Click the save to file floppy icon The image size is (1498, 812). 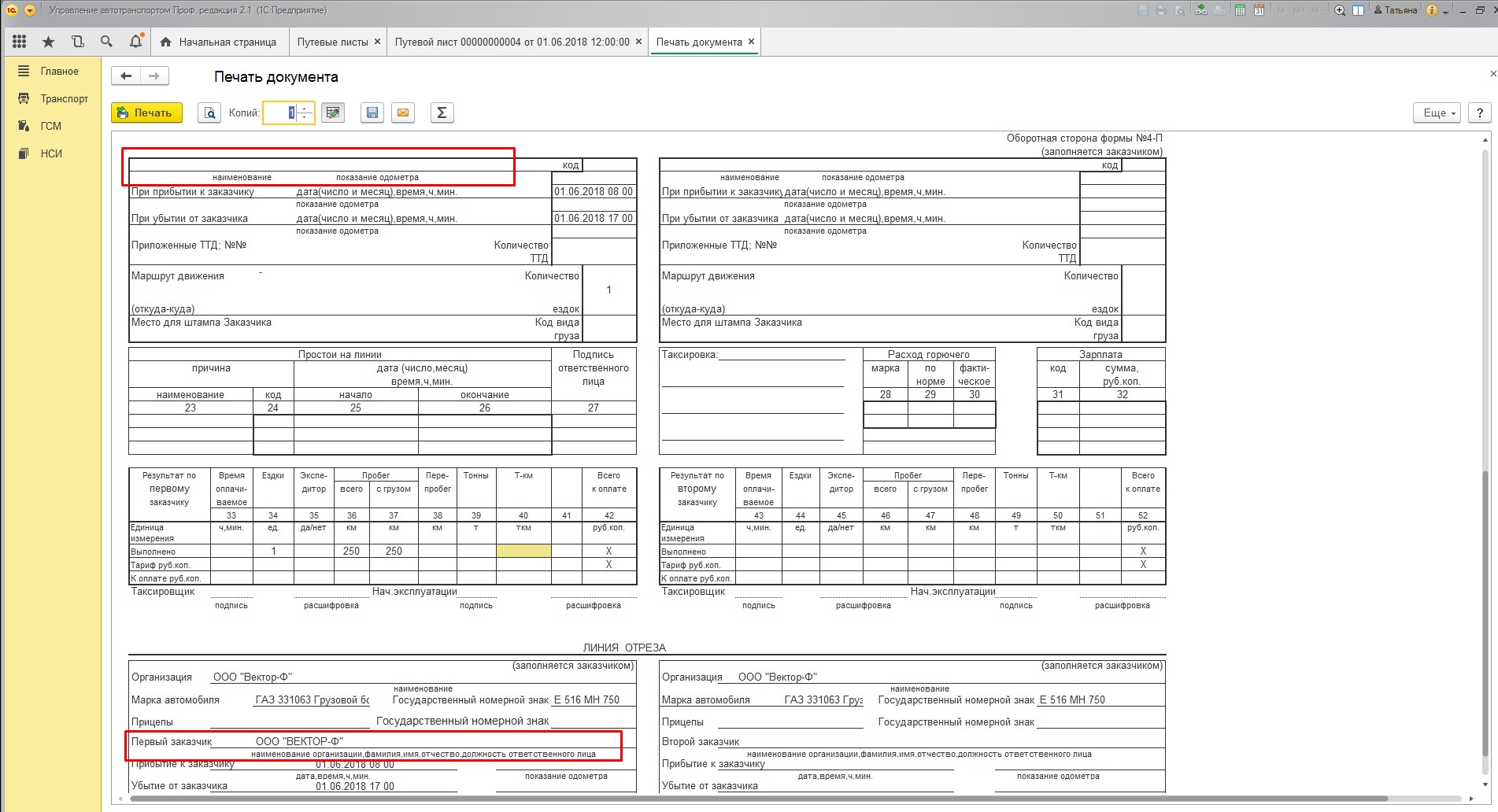pyautogui.click(x=372, y=113)
